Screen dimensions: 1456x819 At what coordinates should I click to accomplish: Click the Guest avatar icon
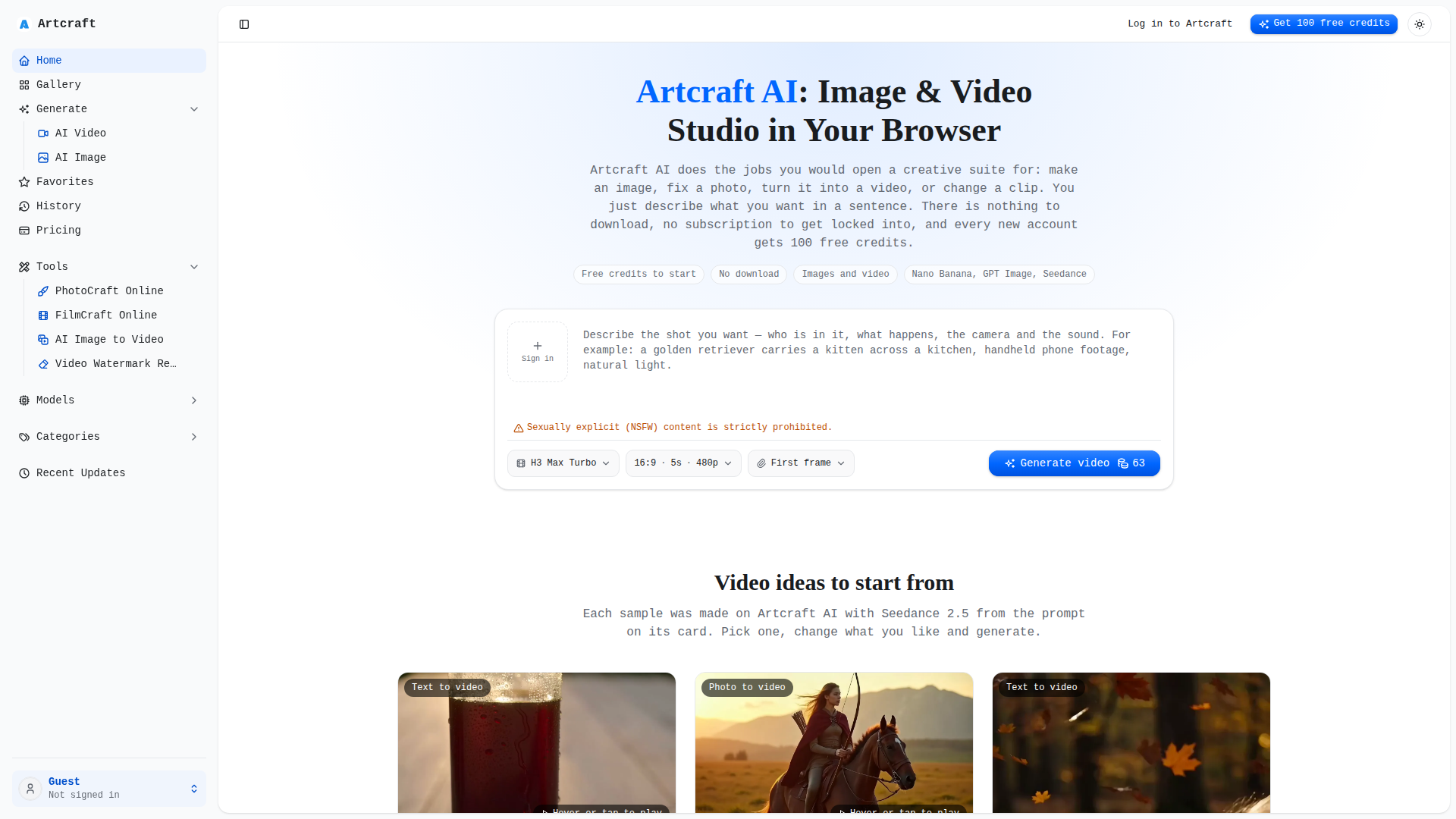[x=30, y=789]
